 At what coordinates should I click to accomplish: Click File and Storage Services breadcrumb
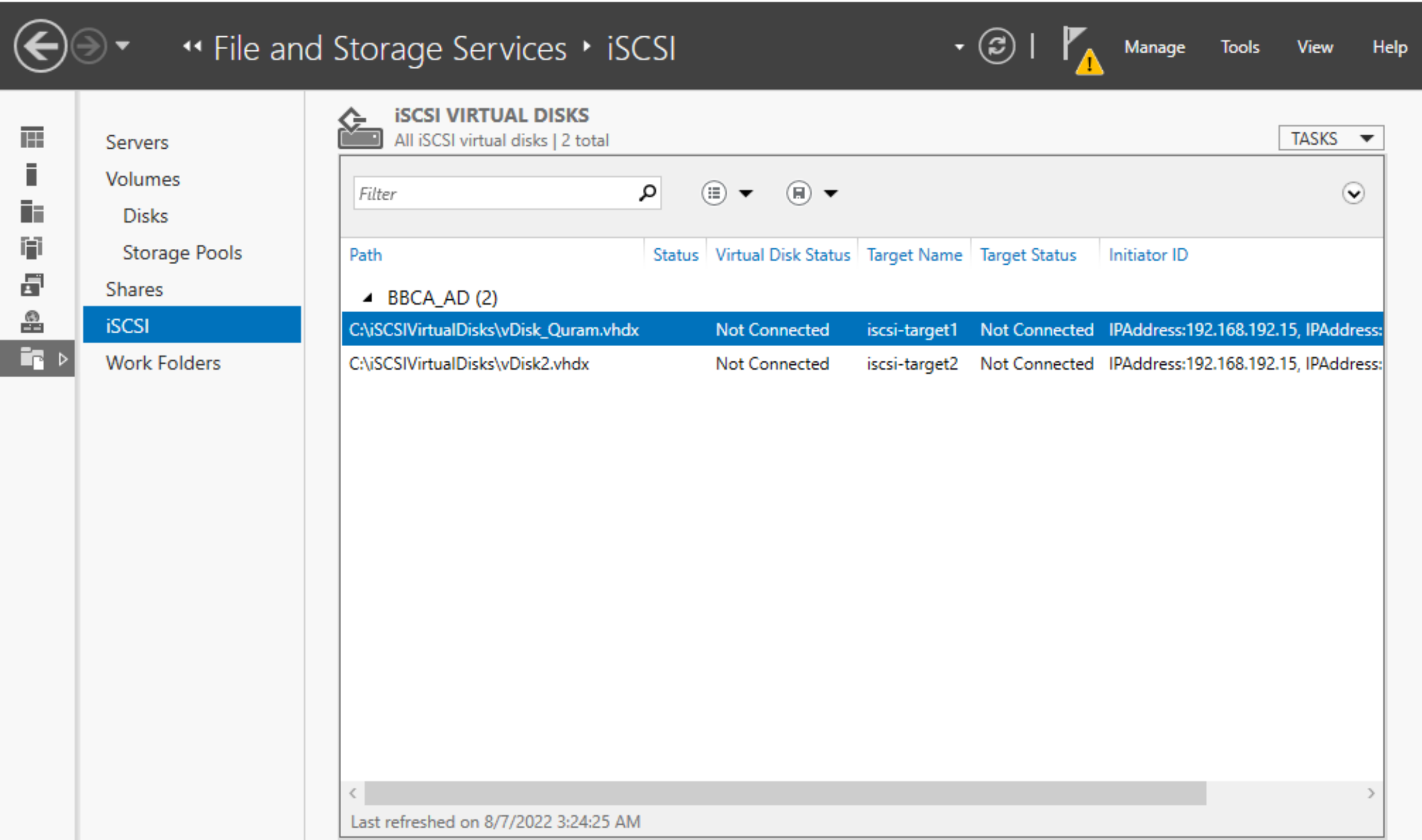(390, 49)
